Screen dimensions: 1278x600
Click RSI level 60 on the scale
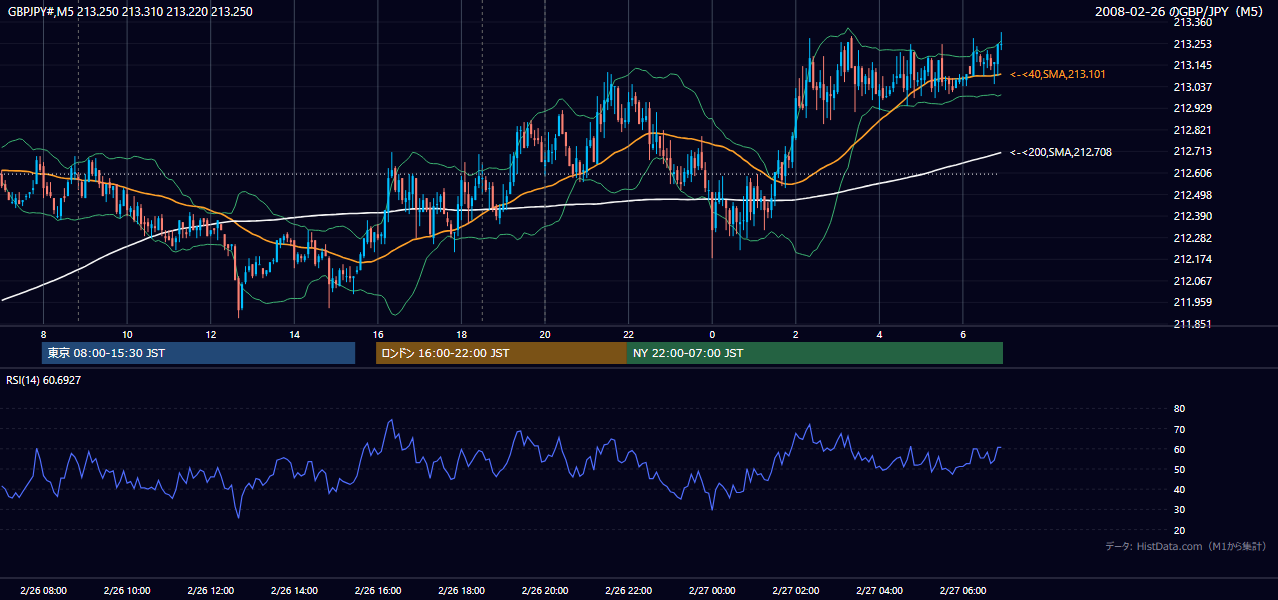point(1179,449)
